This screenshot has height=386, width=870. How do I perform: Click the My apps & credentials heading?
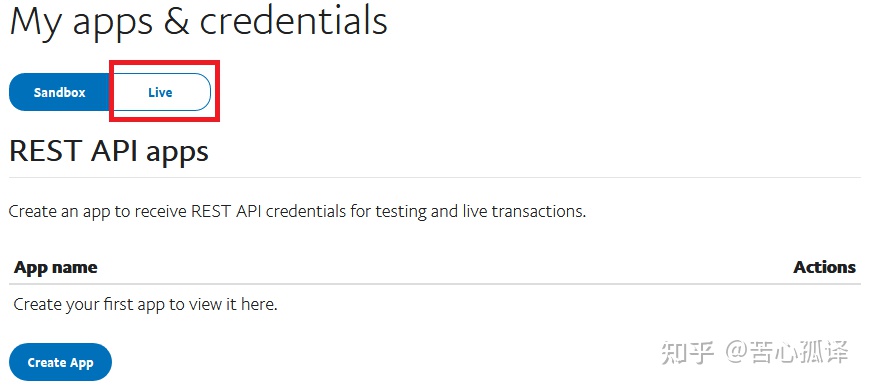[199, 23]
